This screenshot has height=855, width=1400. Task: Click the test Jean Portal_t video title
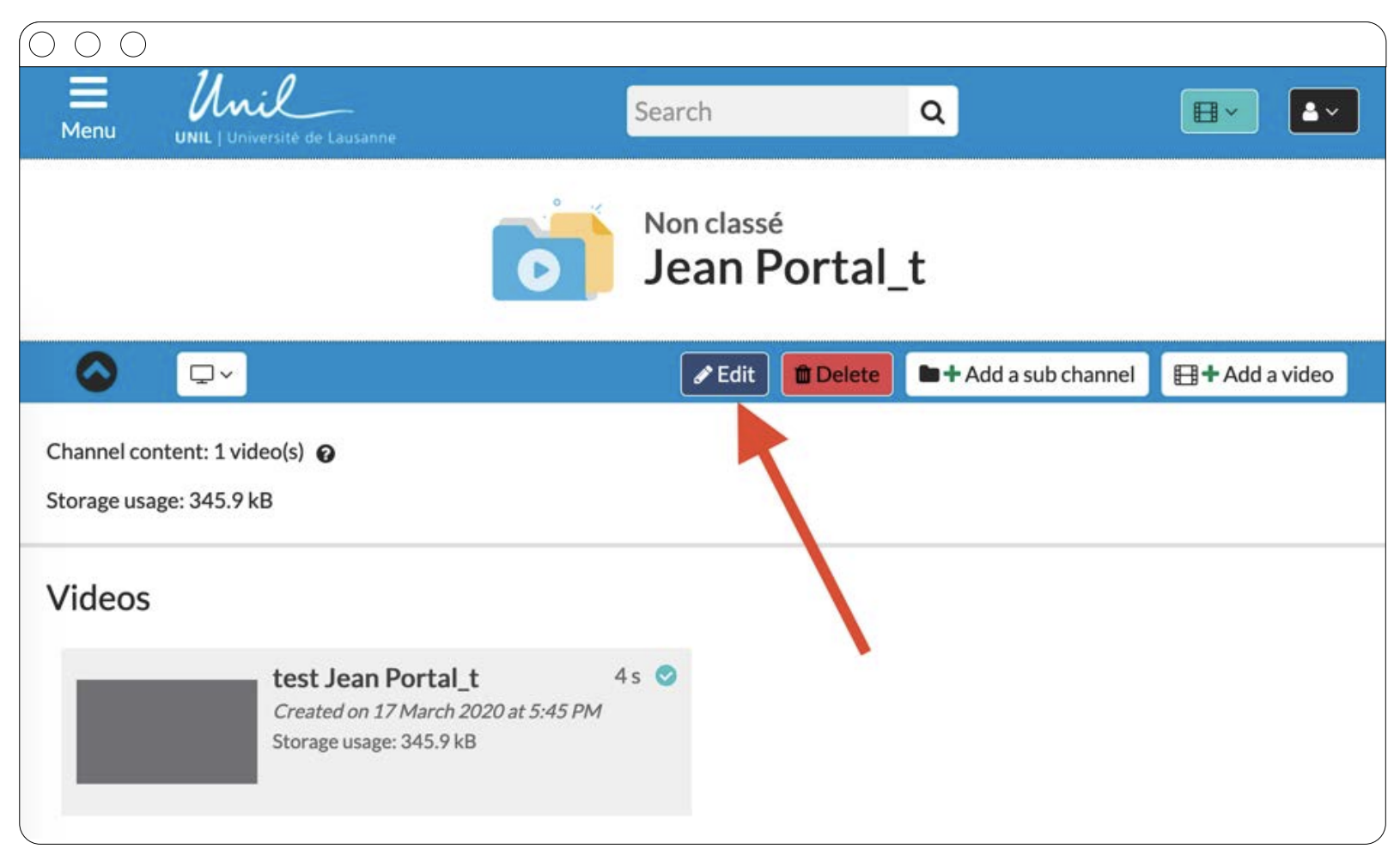pos(375,678)
